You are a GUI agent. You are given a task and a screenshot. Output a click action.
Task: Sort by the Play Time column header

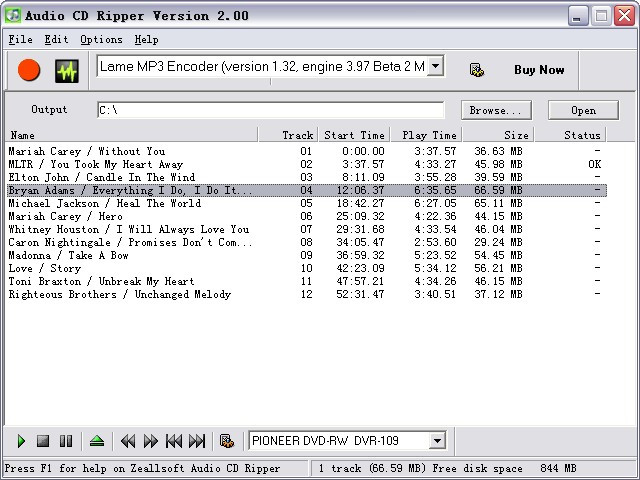click(x=427, y=135)
